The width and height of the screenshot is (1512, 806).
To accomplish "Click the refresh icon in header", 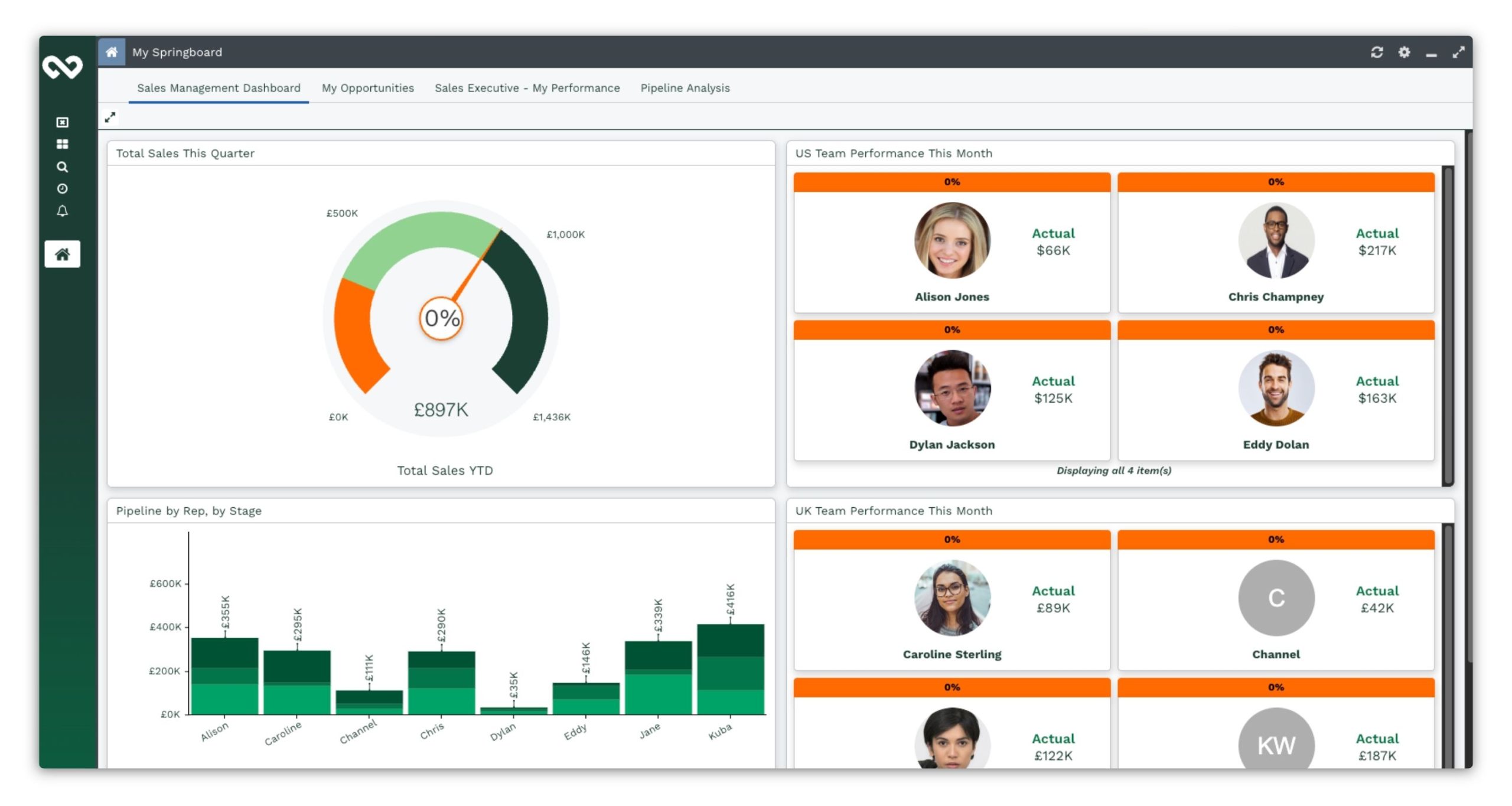I will [x=1377, y=52].
